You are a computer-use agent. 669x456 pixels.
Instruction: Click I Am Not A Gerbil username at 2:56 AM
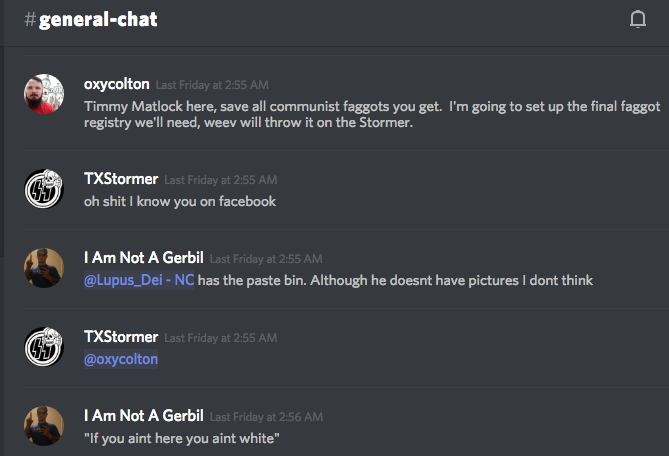[x=144, y=415]
